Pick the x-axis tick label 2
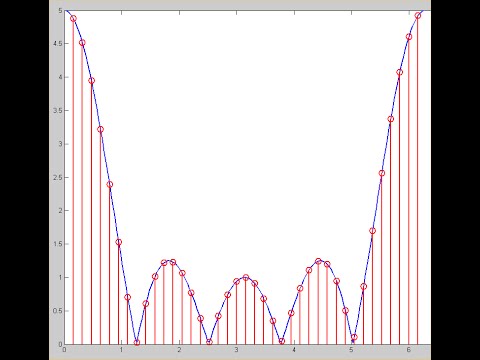This screenshot has width=480, height=360. (179, 350)
